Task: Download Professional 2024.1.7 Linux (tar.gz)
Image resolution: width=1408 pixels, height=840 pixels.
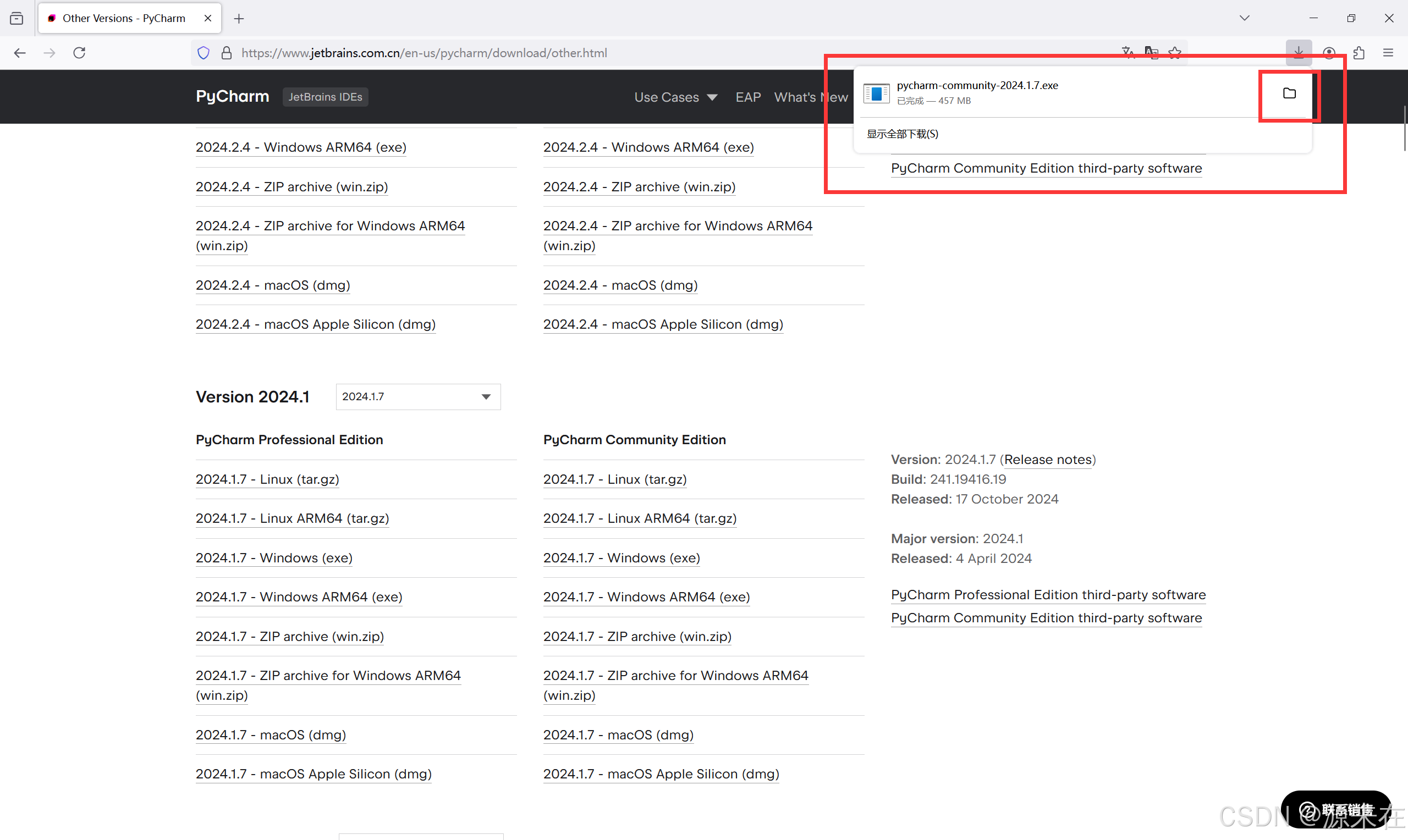Action: click(267, 479)
